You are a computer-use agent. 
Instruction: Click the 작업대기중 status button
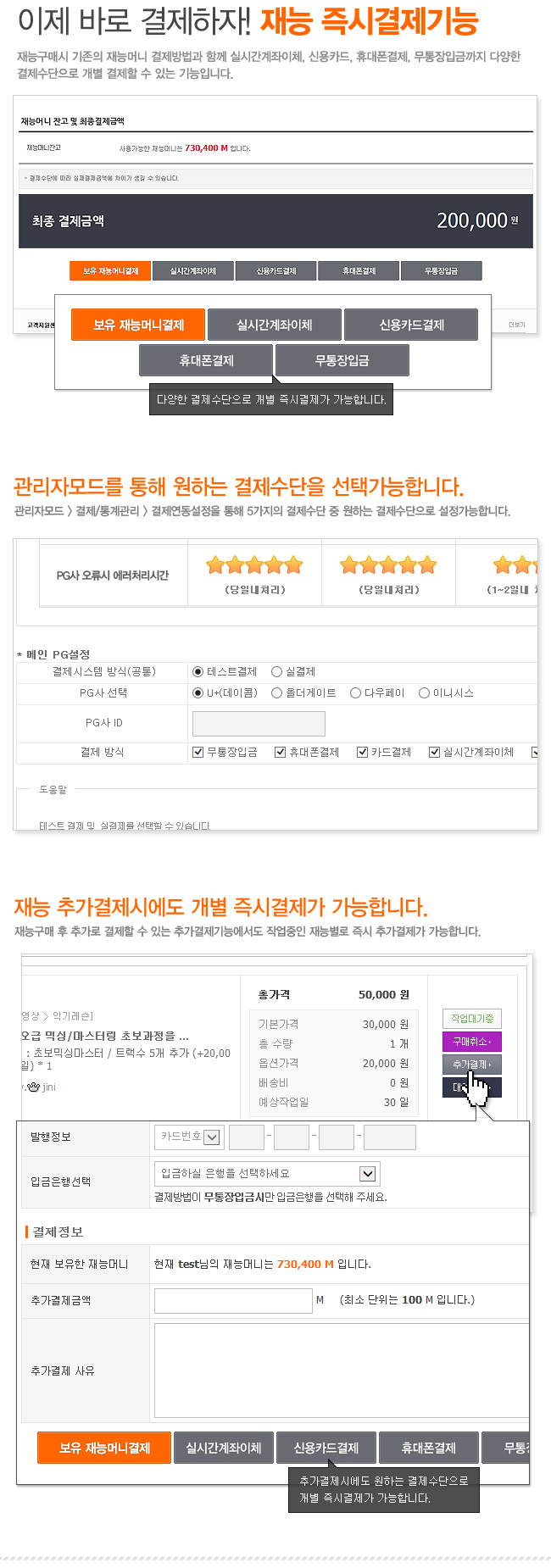[x=471, y=1019]
